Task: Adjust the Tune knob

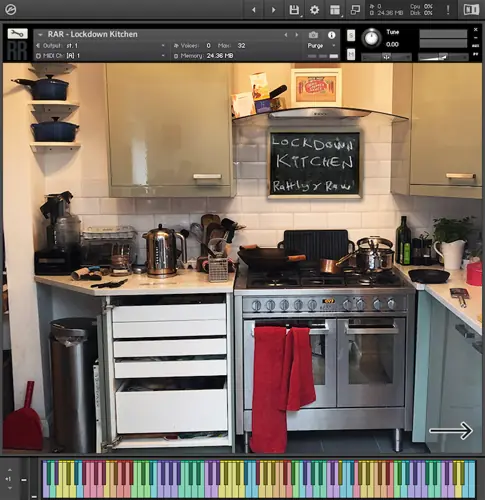Action: [x=371, y=38]
